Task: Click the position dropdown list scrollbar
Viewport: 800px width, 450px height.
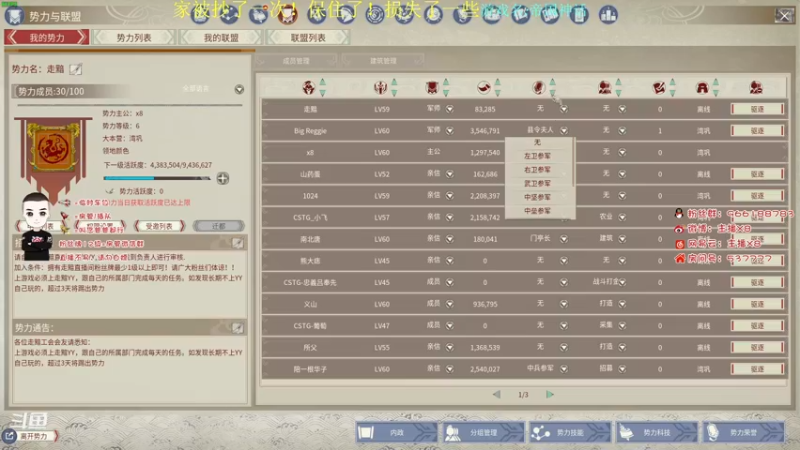Action: click(x=573, y=162)
